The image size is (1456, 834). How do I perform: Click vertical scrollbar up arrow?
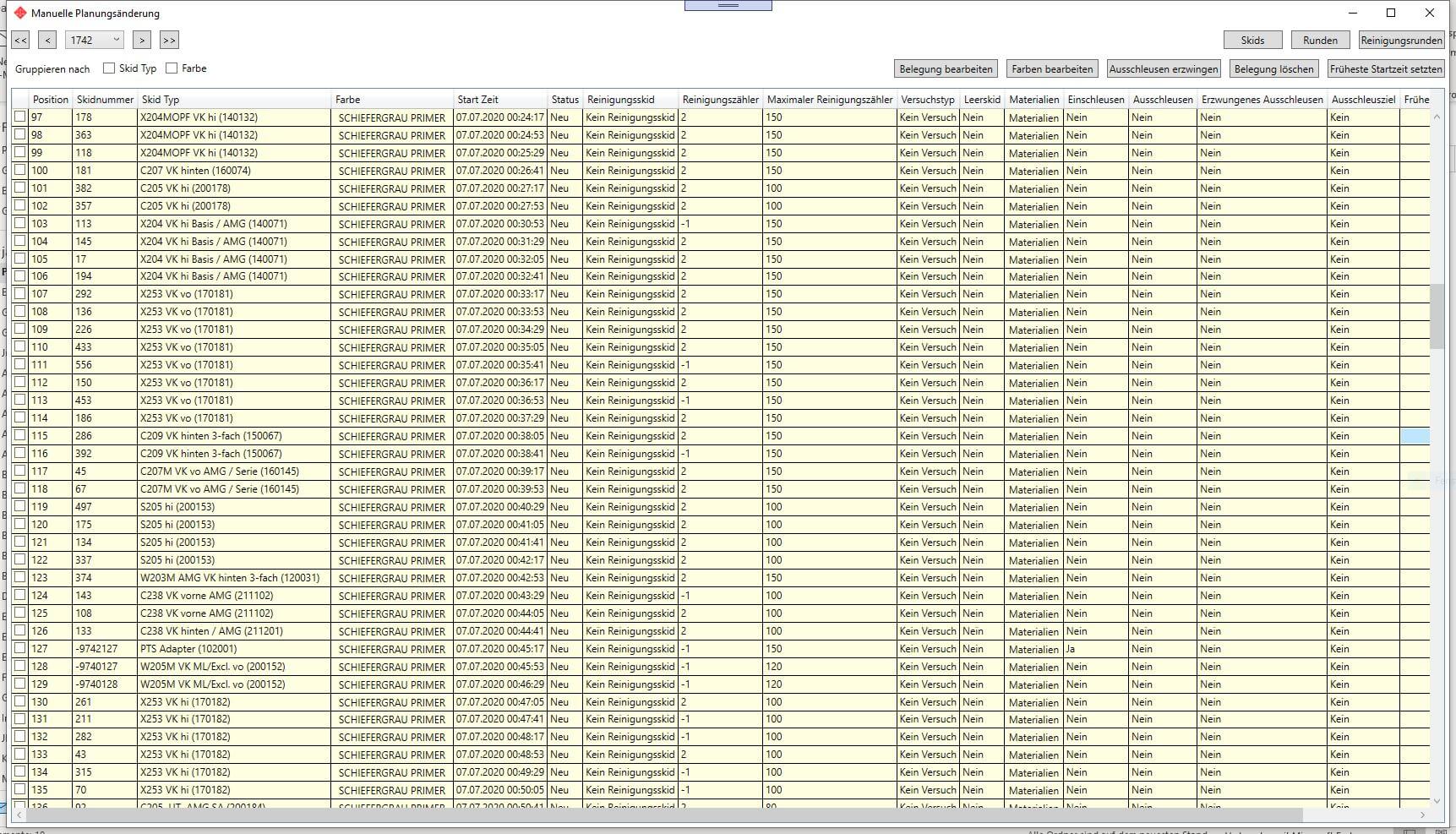pyautogui.click(x=1437, y=117)
